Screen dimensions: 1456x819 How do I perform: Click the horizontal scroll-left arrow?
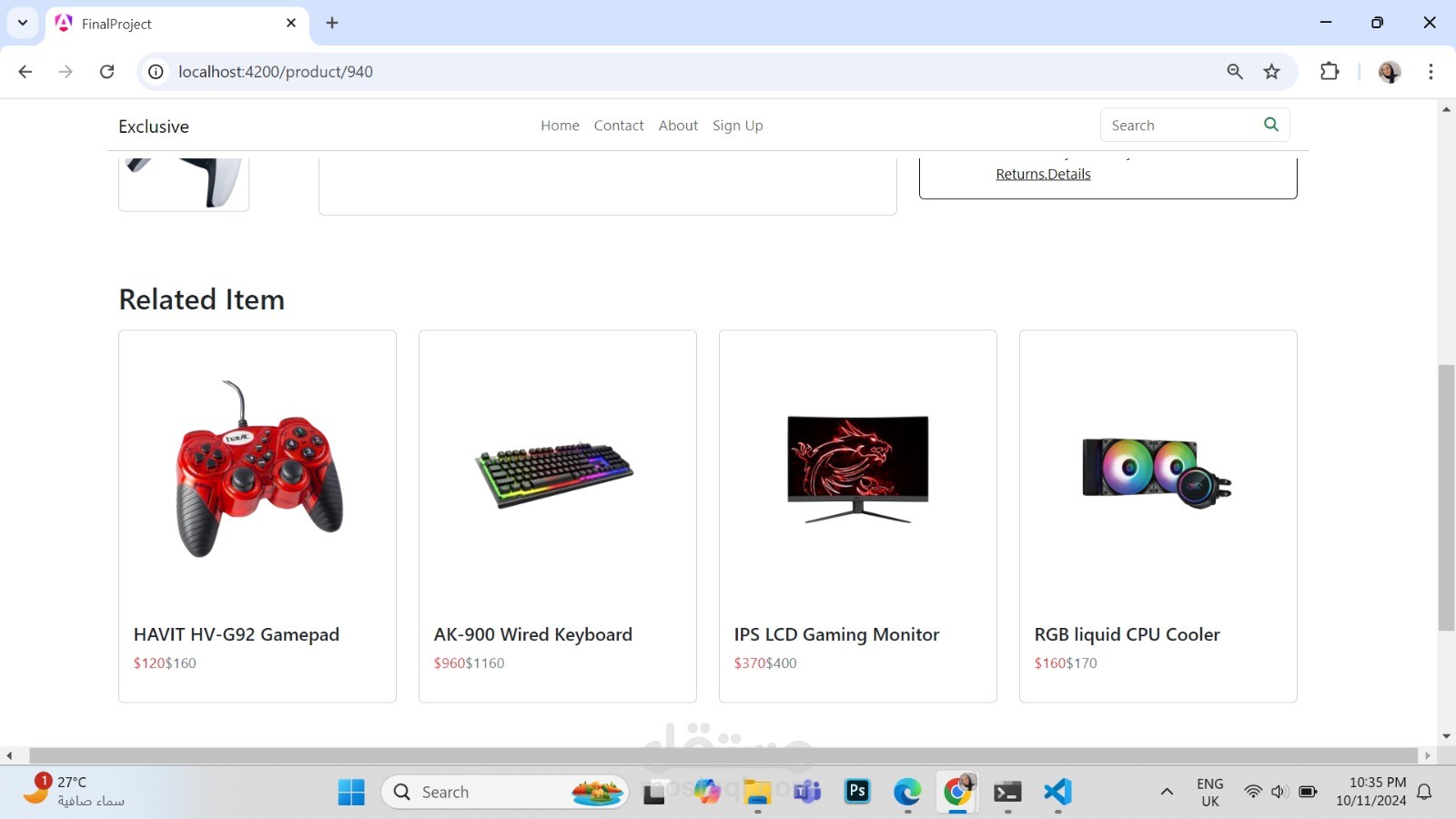tap(9, 755)
